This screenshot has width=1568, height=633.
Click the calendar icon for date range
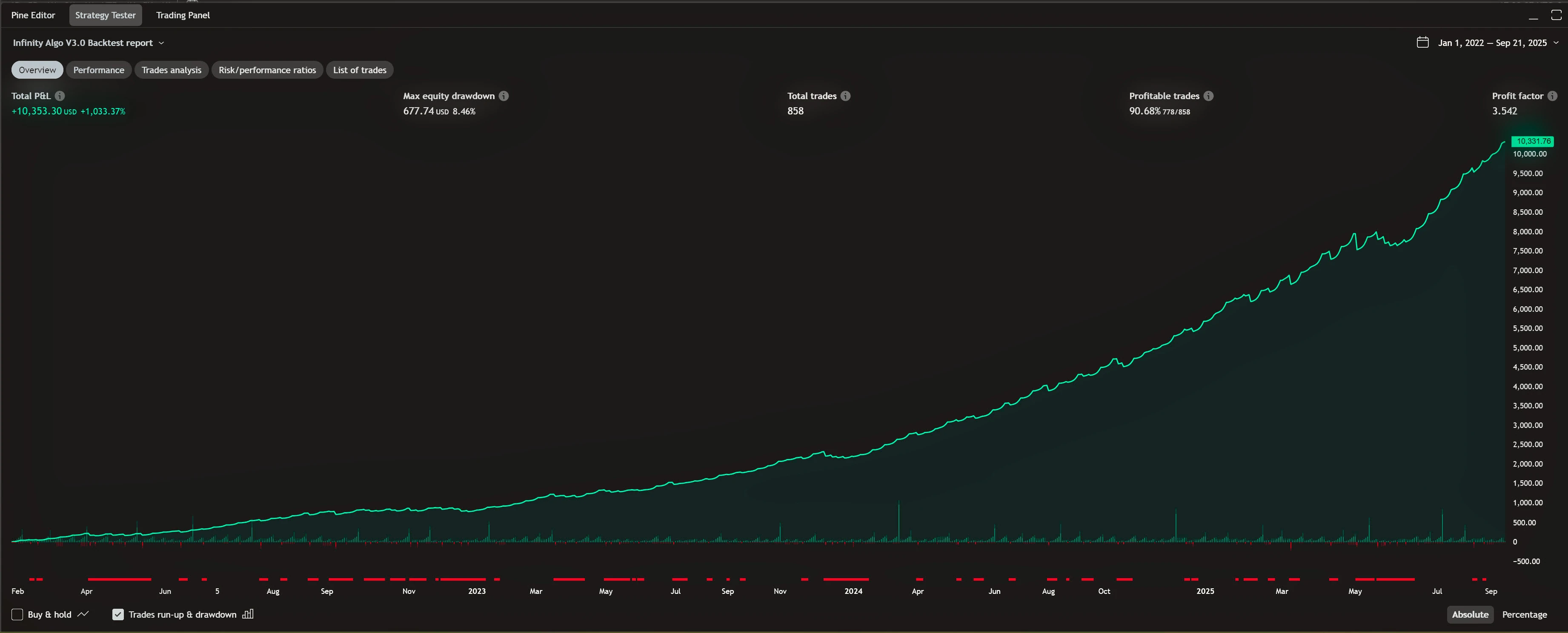coord(1422,43)
